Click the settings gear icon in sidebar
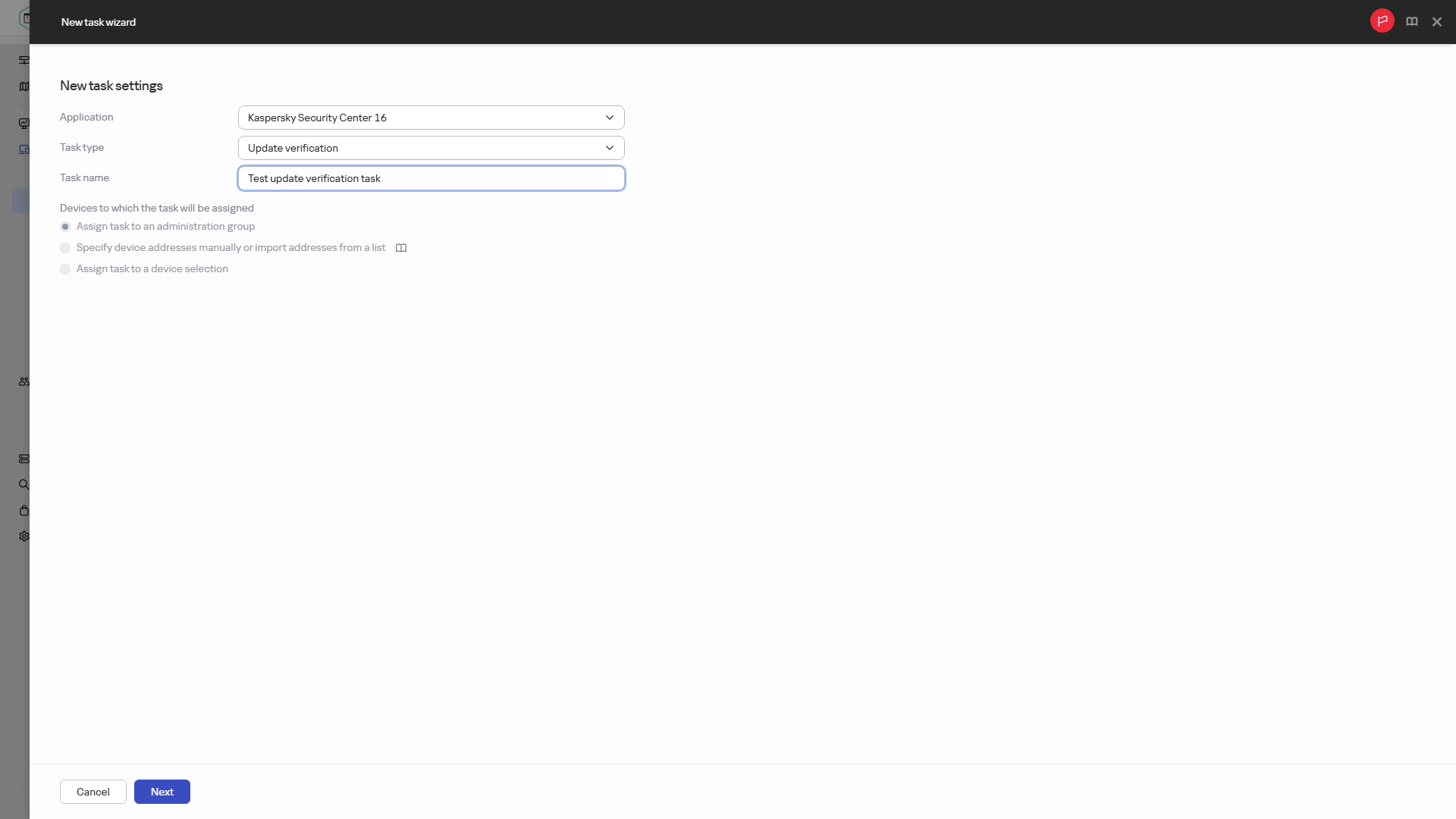This screenshot has height=819, width=1456. 24,536
